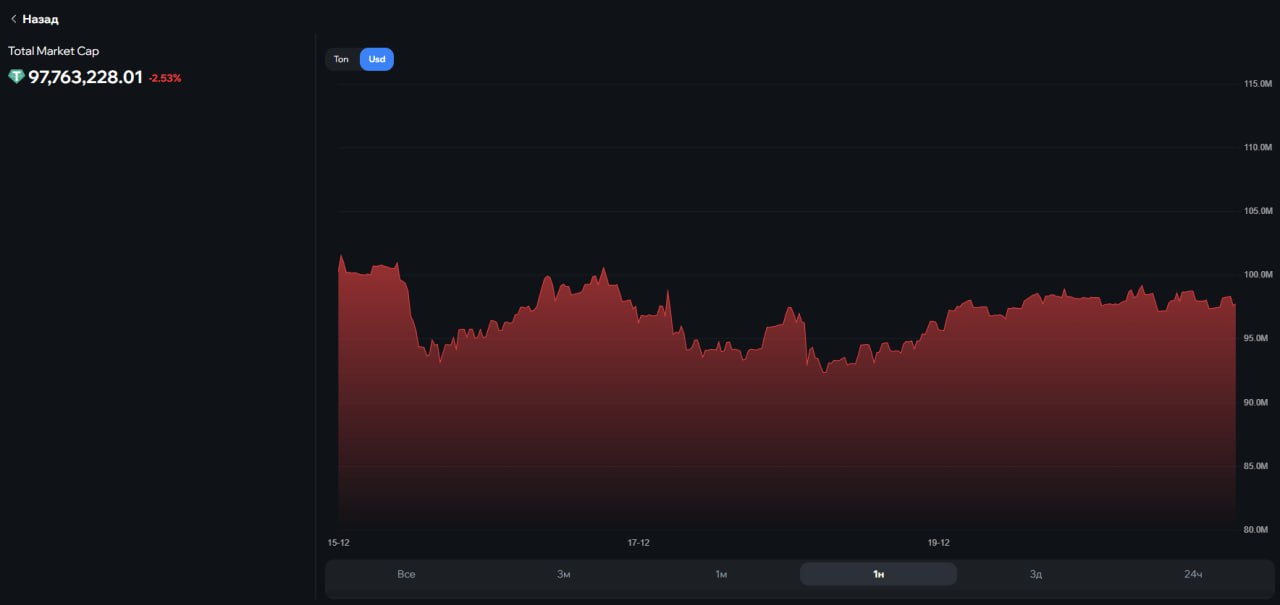1280x605 pixels.
Task: Show all-time range with Все
Action: pyautogui.click(x=405, y=574)
